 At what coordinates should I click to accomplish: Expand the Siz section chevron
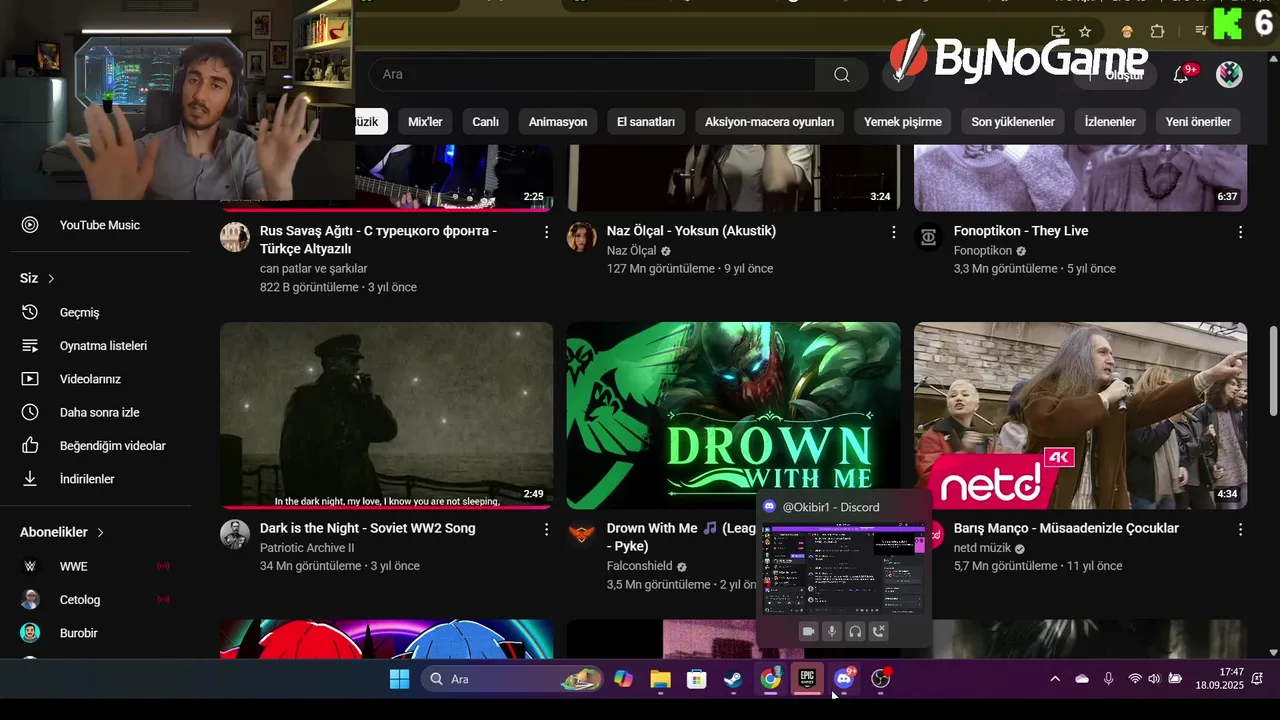coord(51,278)
